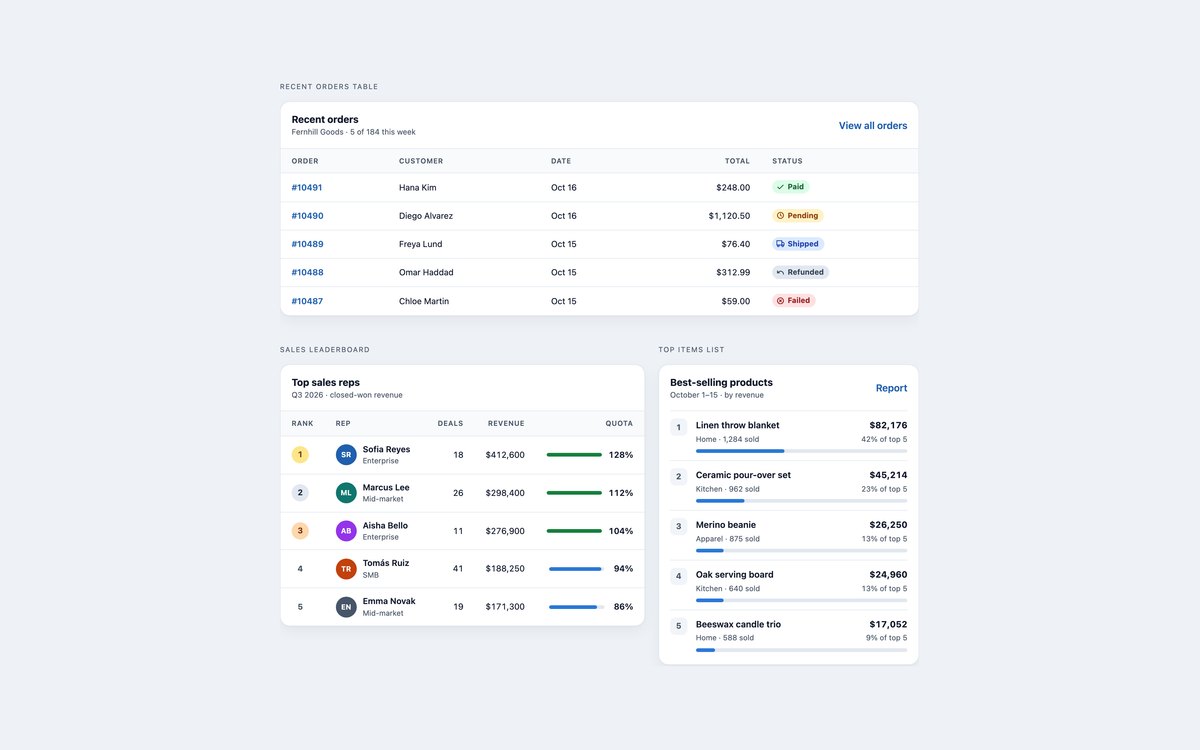The width and height of the screenshot is (1200, 750).
Task: Click the $45,214 product revenue
Action: coord(888,475)
